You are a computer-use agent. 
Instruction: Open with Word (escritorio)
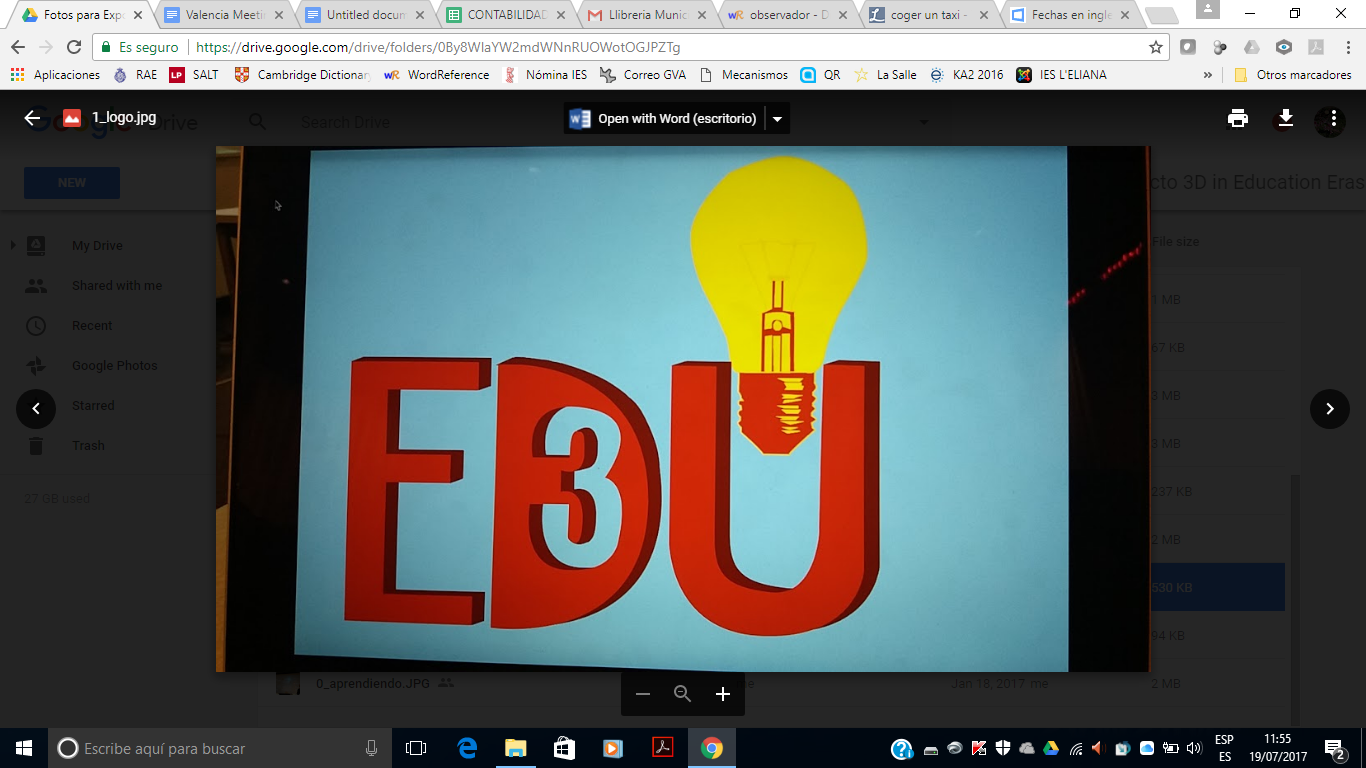click(664, 119)
